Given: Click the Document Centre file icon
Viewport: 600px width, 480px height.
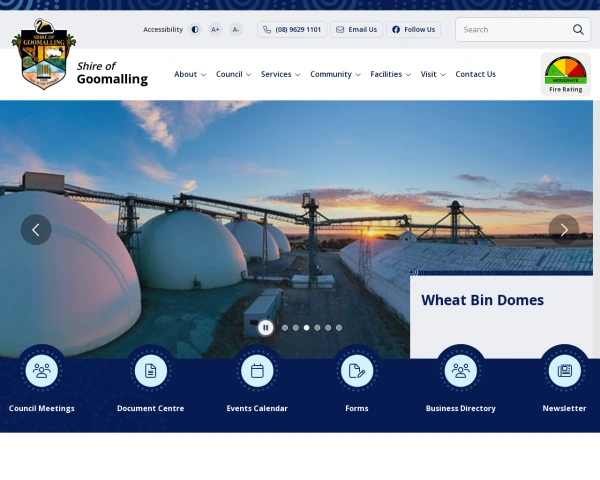Looking at the screenshot, I should 151,371.
